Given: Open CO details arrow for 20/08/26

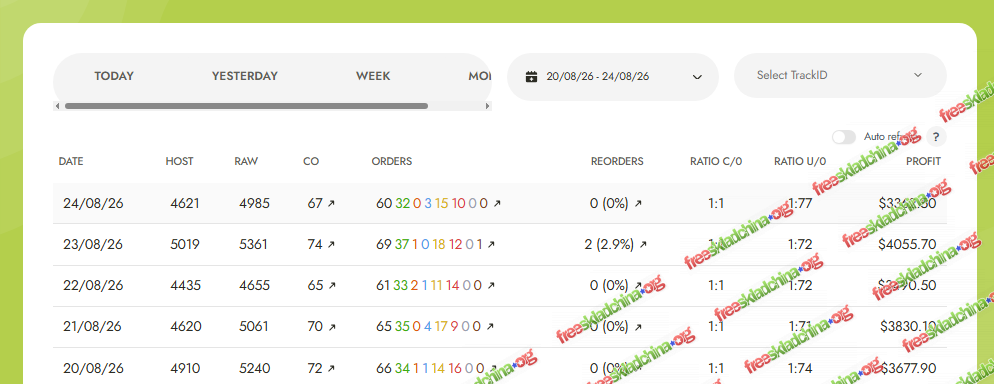Looking at the screenshot, I should coord(331,368).
